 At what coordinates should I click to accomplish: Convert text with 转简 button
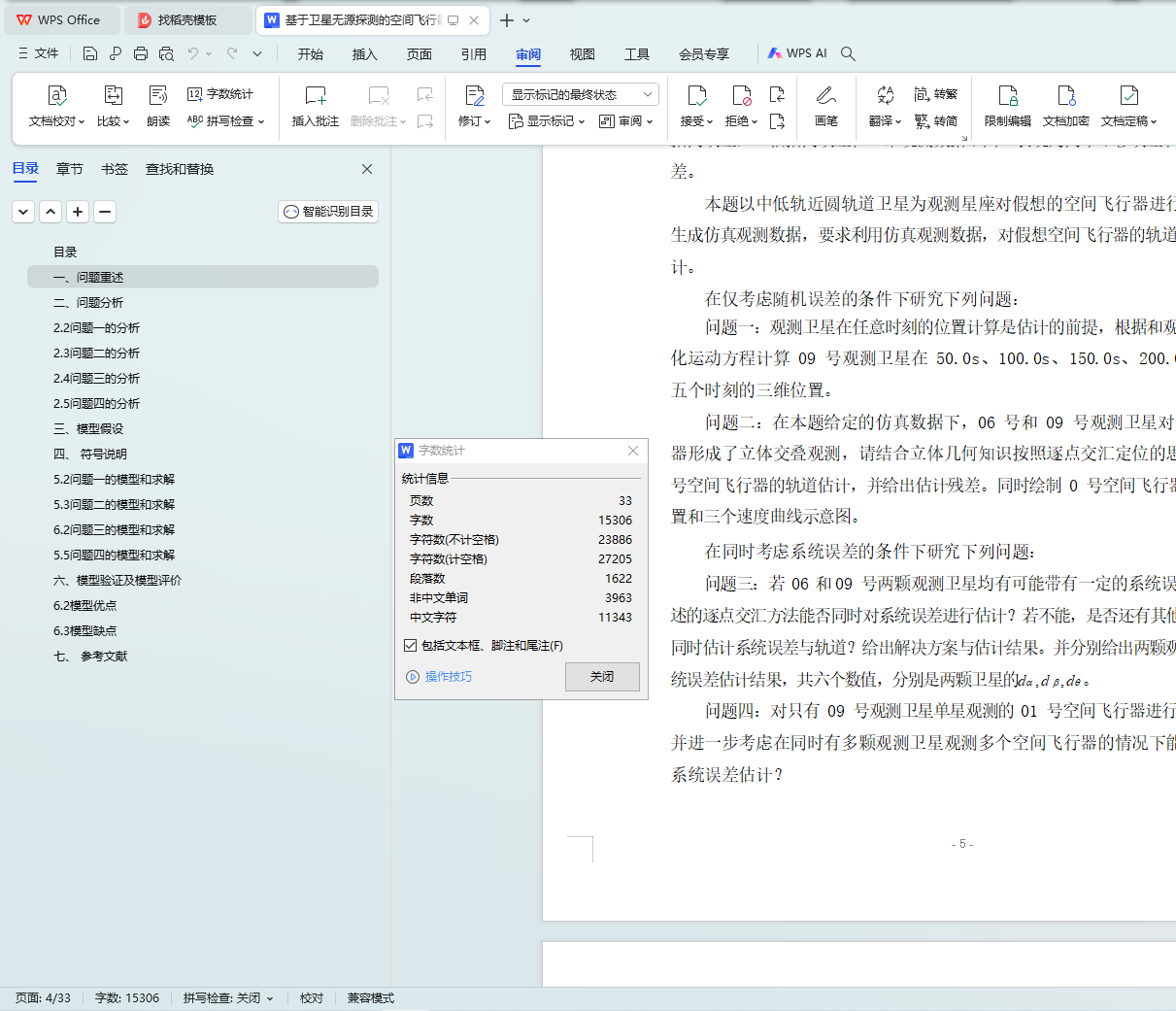click(x=936, y=121)
